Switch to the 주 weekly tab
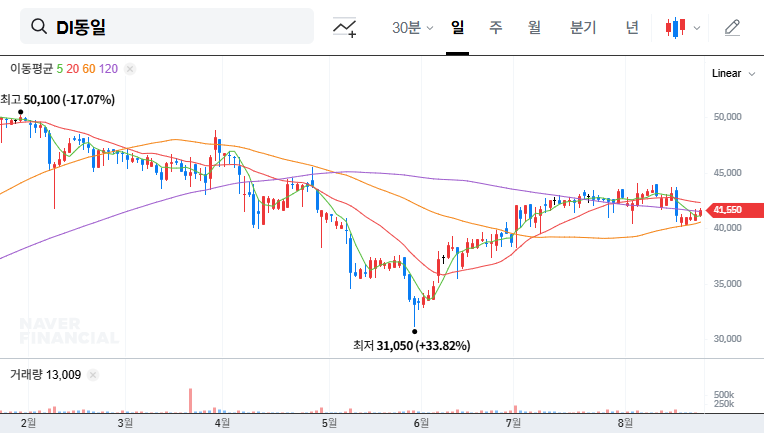Screen dimensions: 764x433 [496, 27]
